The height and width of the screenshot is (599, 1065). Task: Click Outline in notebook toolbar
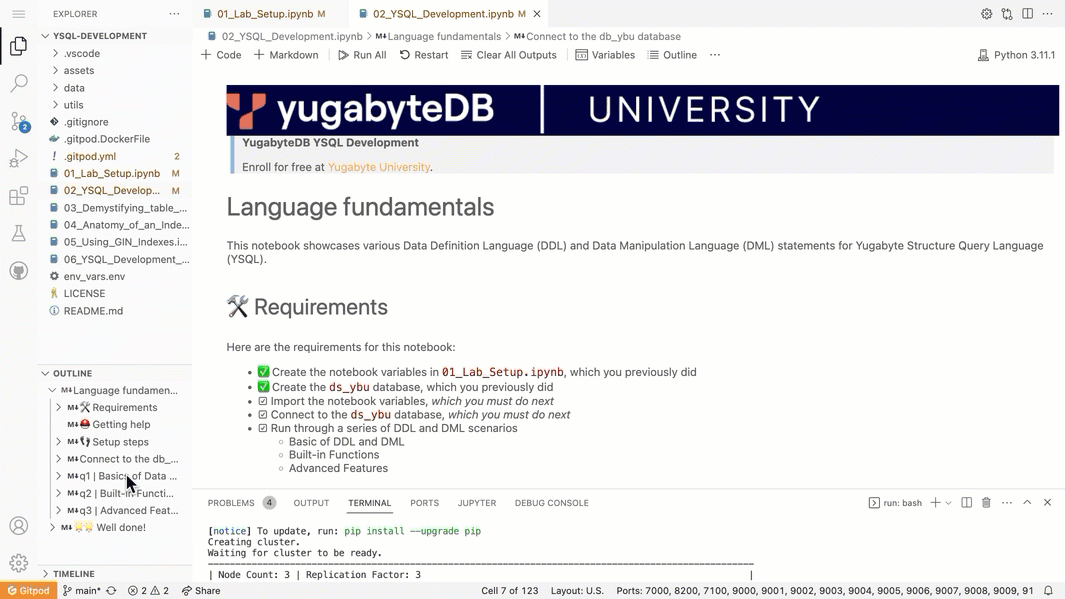pos(672,55)
